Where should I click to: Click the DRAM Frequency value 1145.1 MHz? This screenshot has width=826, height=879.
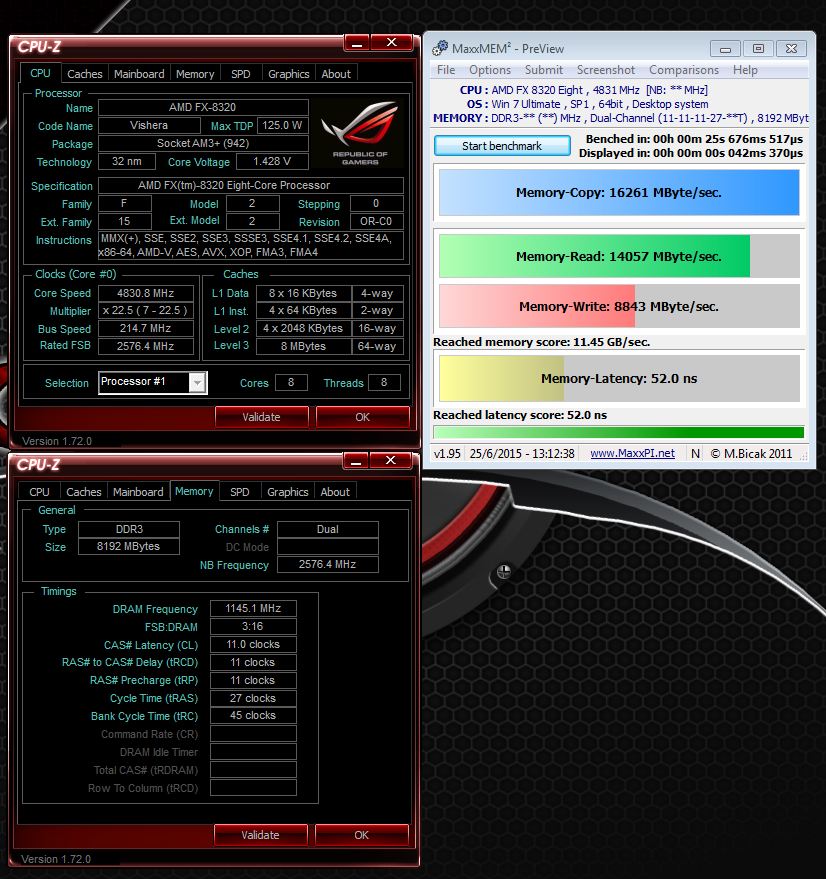[253, 608]
